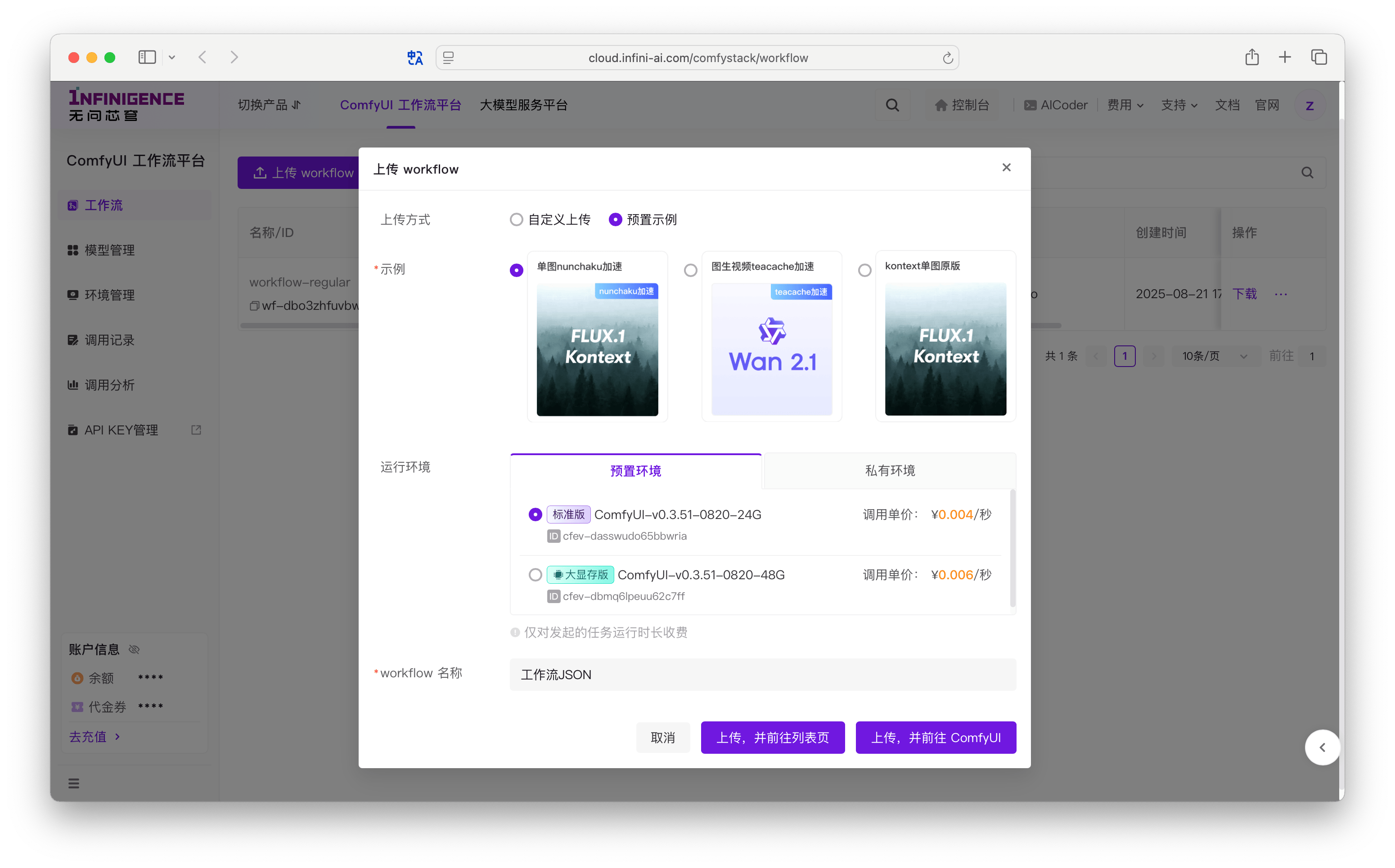Open the three-dots more actions menu

coord(1281,294)
